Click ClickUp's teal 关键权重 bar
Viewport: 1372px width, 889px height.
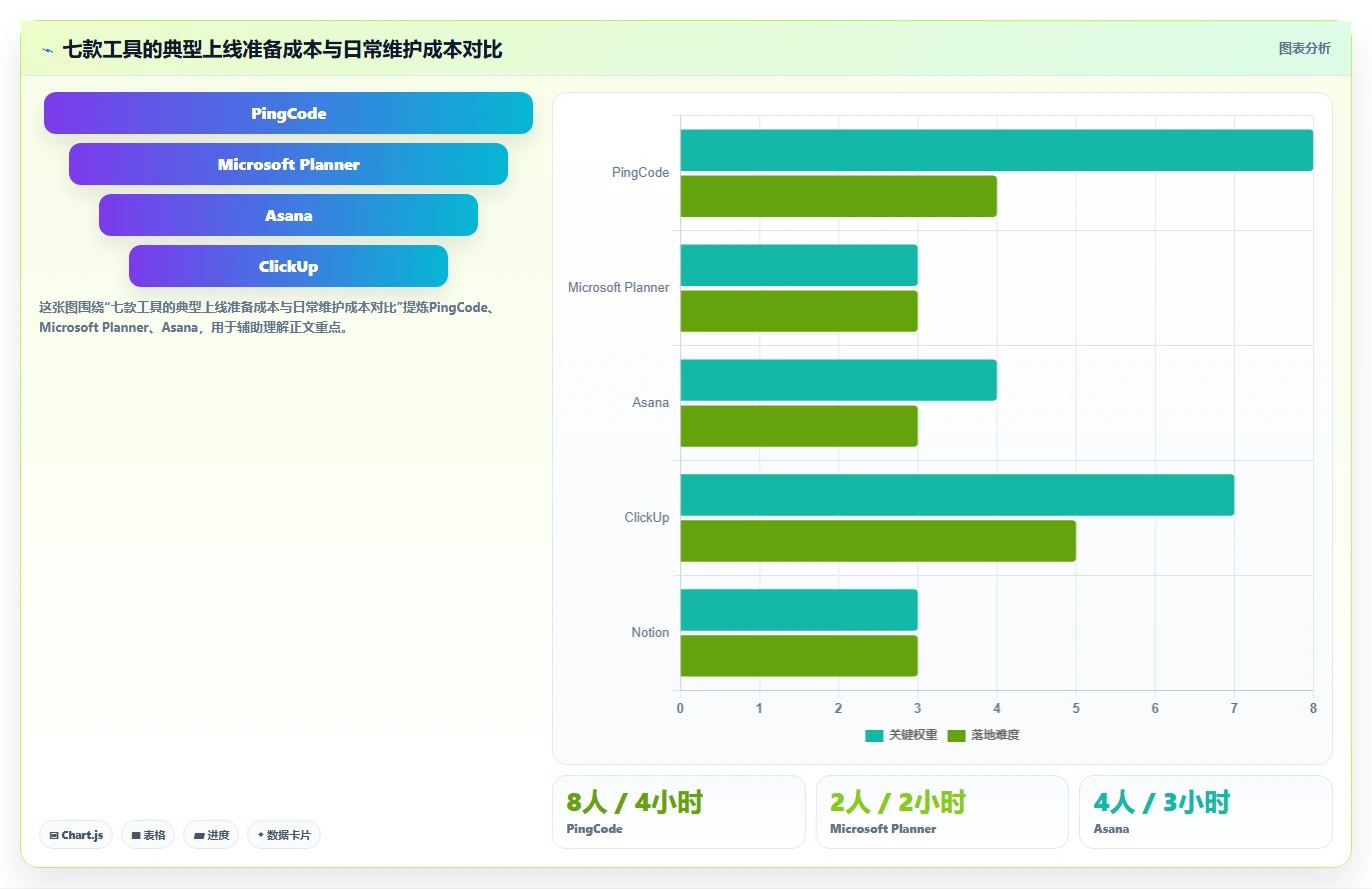pos(957,495)
